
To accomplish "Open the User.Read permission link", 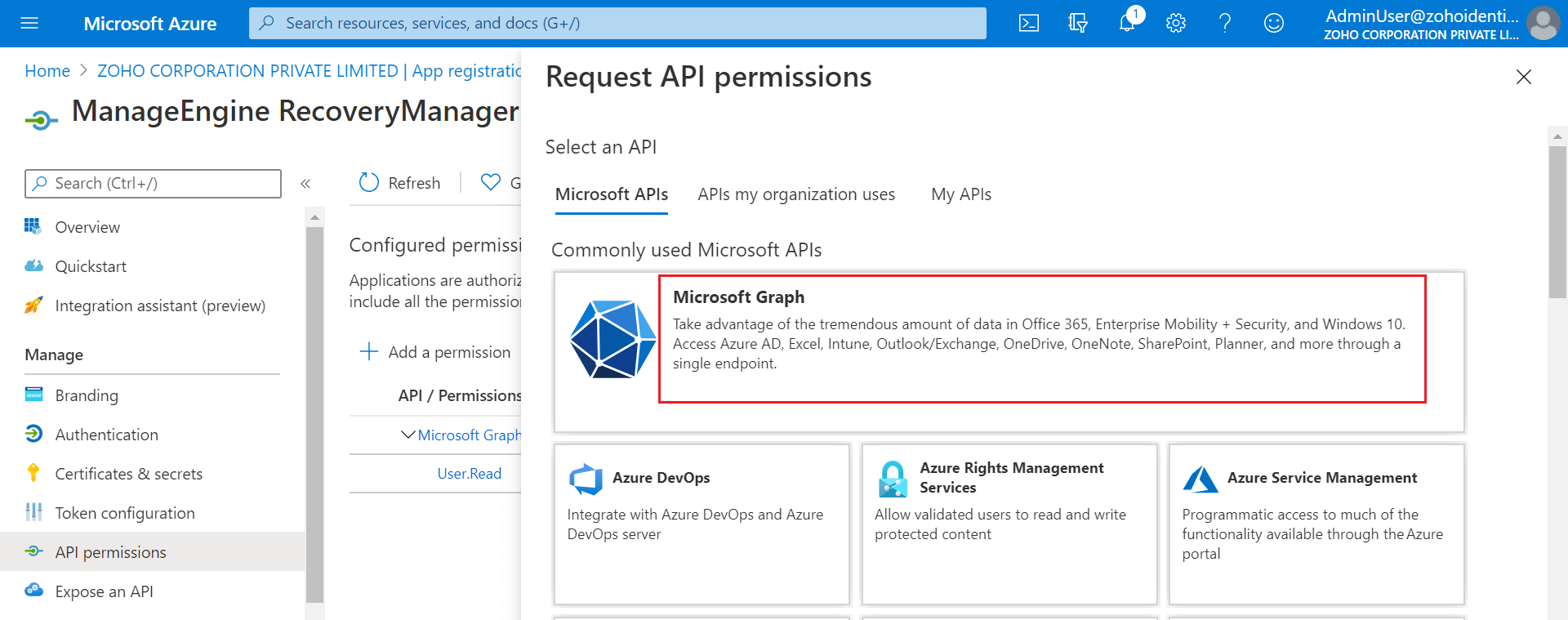I will click(470, 474).
